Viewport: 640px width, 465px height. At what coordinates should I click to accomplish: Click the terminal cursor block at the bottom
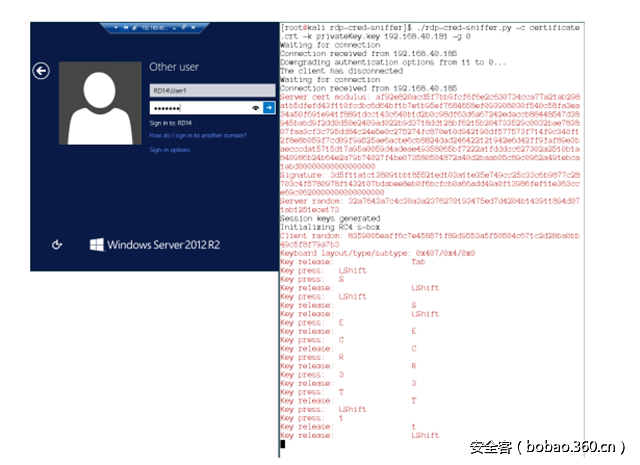coord(283,444)
